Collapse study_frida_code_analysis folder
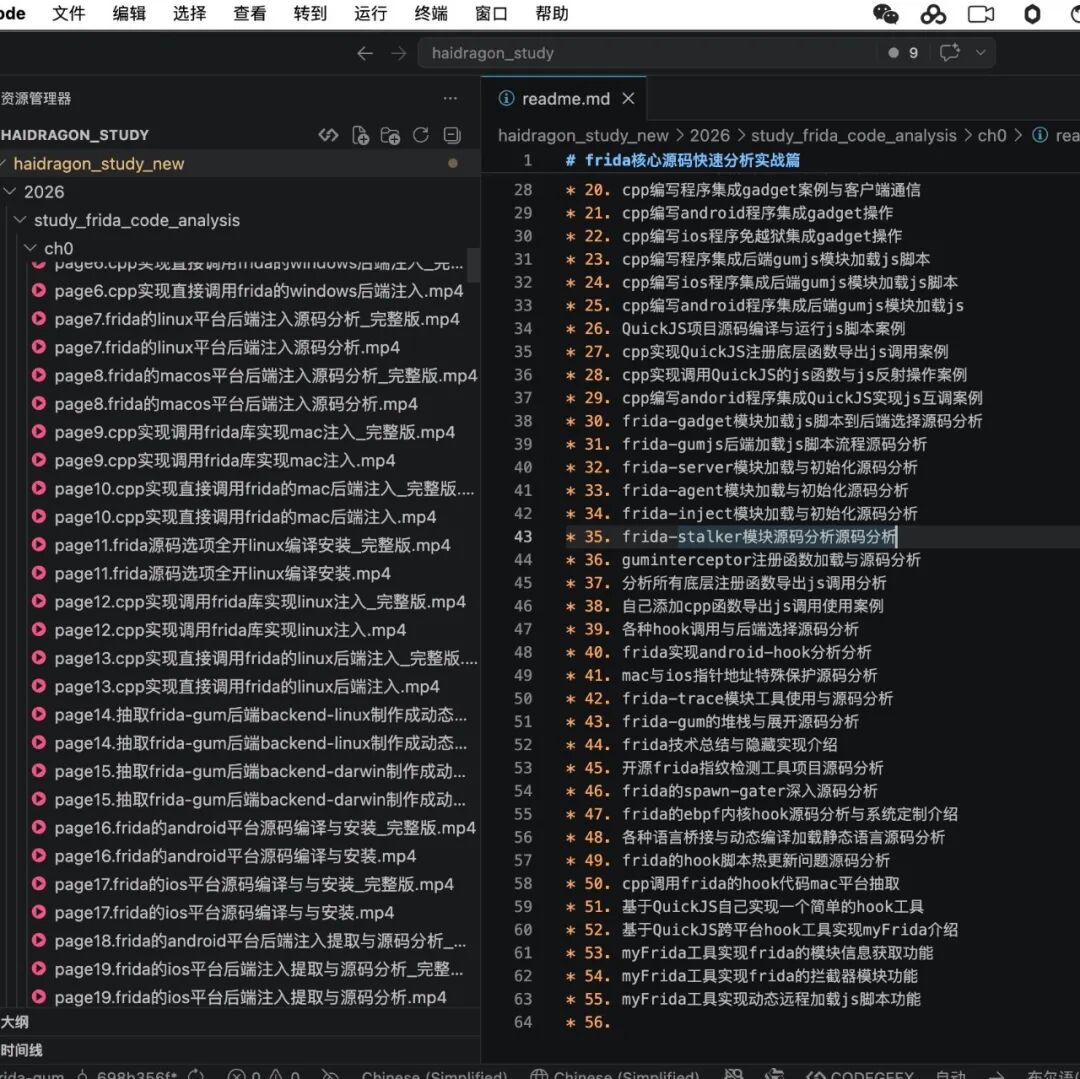The image size is (1080, 1079). [x=21, y=220]
